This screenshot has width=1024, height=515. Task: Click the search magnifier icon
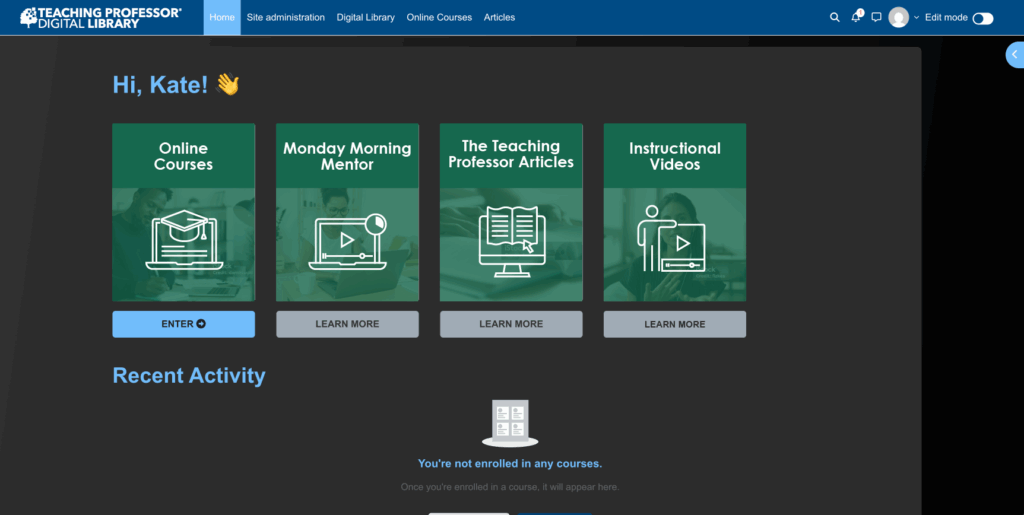tap(835, 17)
